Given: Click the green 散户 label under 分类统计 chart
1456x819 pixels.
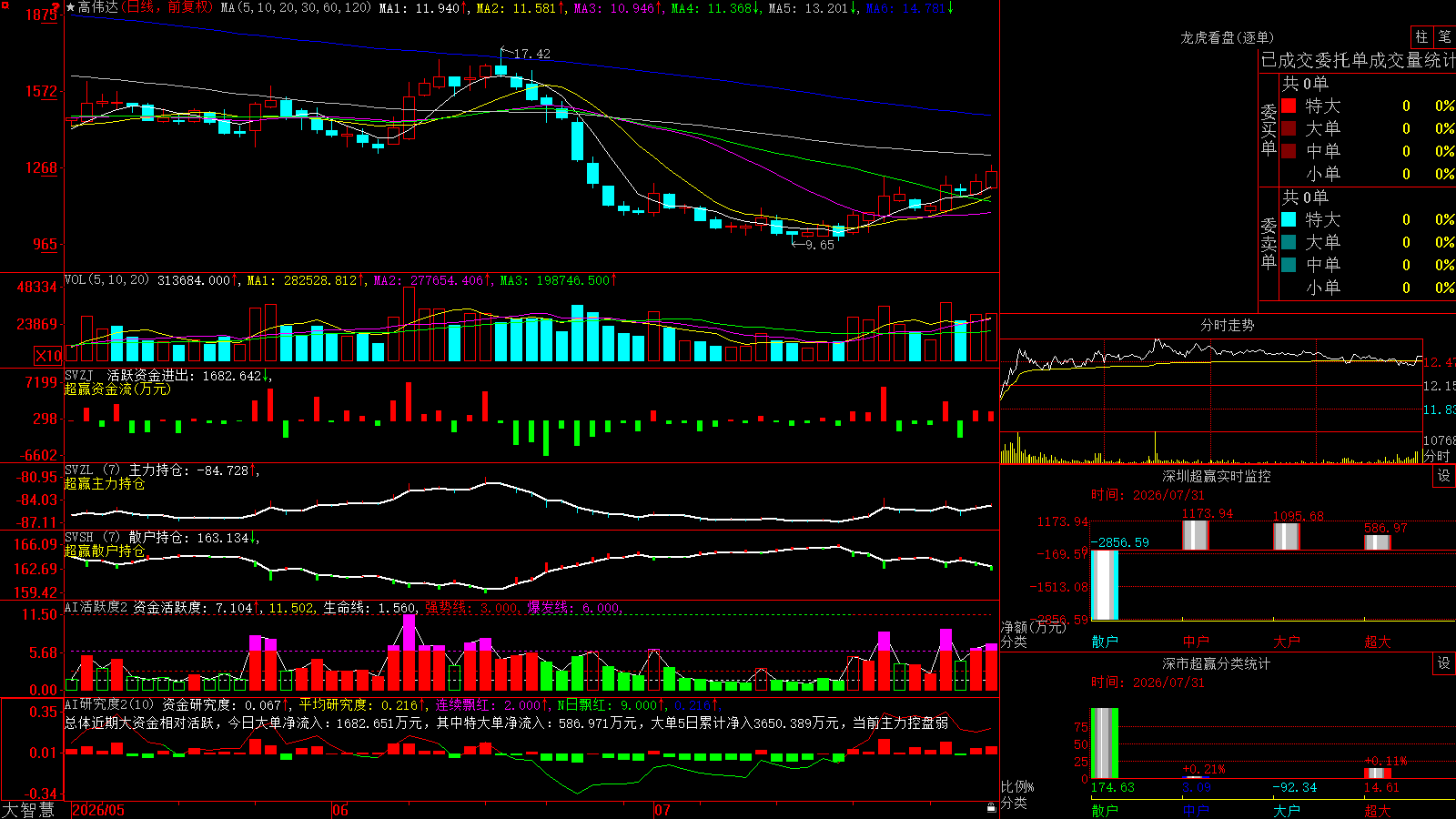Looking at the screenshot, I should [x=1105, y=811].
